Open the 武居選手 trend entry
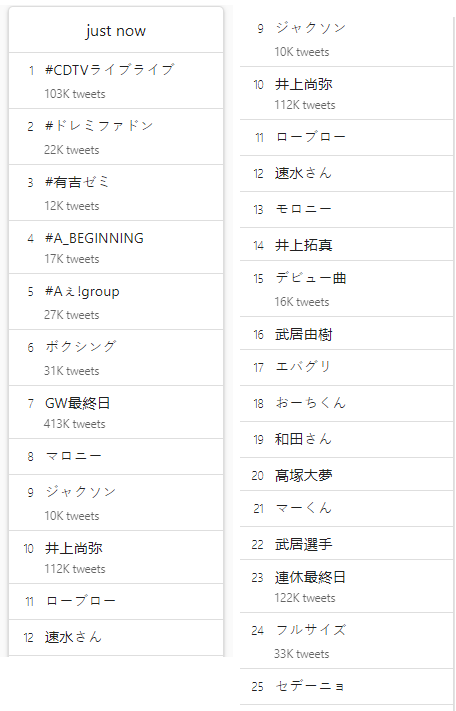Screen dimensions: 456x711 346,543
